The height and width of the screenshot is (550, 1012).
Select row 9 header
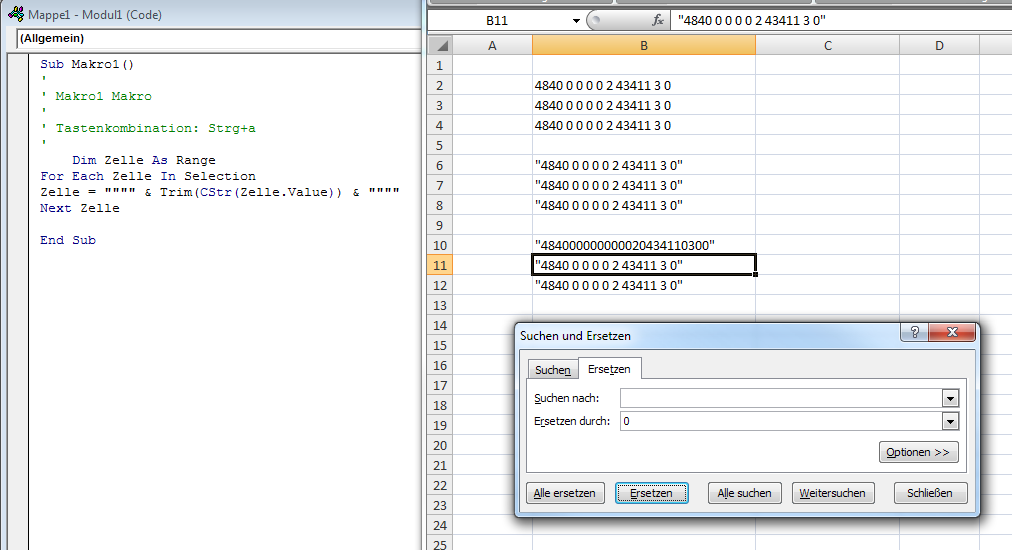440,225
